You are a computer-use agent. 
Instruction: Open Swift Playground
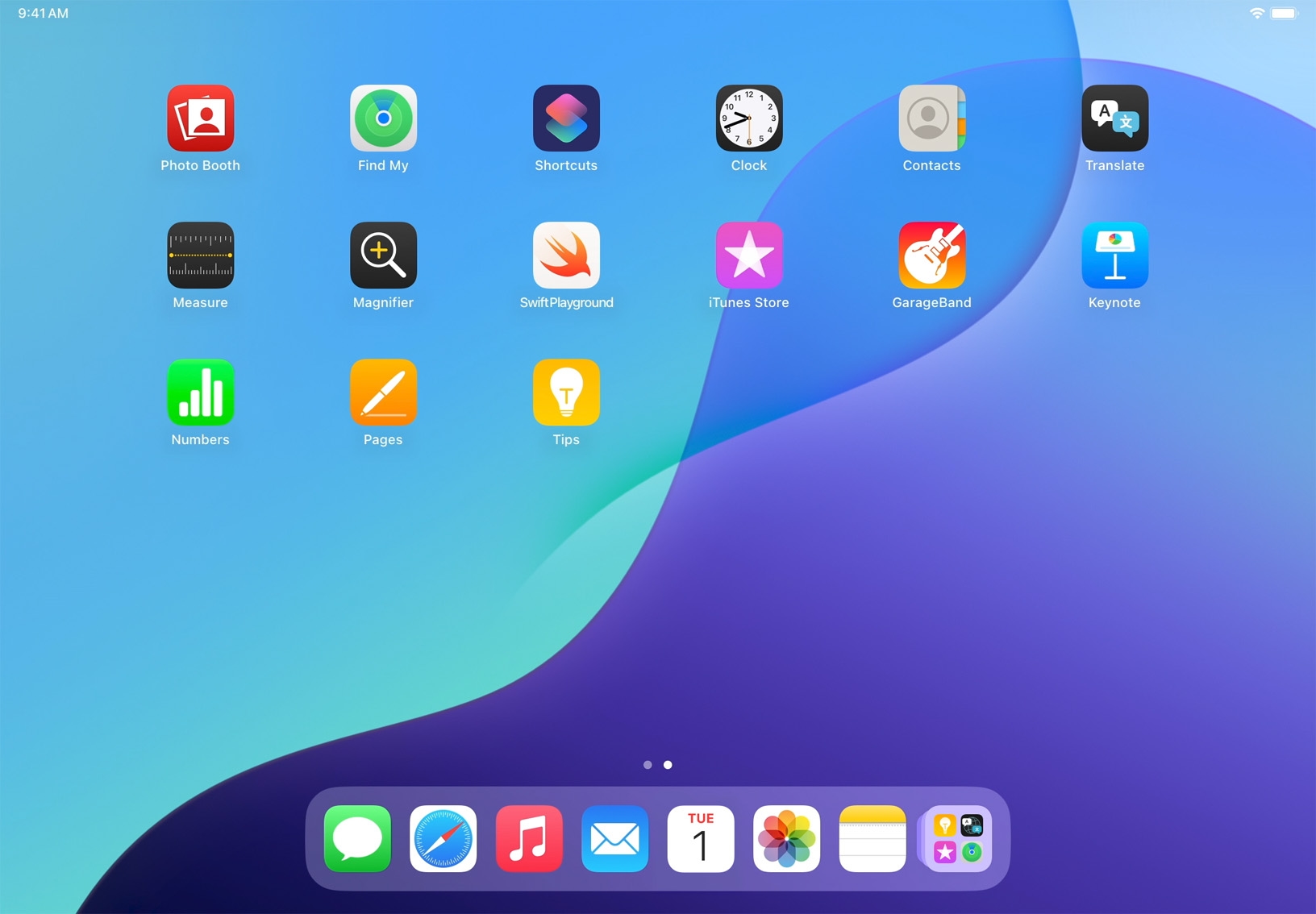click(x=566, y=256)
